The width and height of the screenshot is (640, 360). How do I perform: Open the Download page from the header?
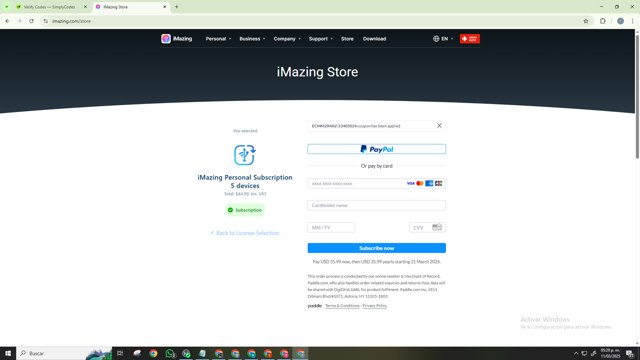(x=374, y=39)
